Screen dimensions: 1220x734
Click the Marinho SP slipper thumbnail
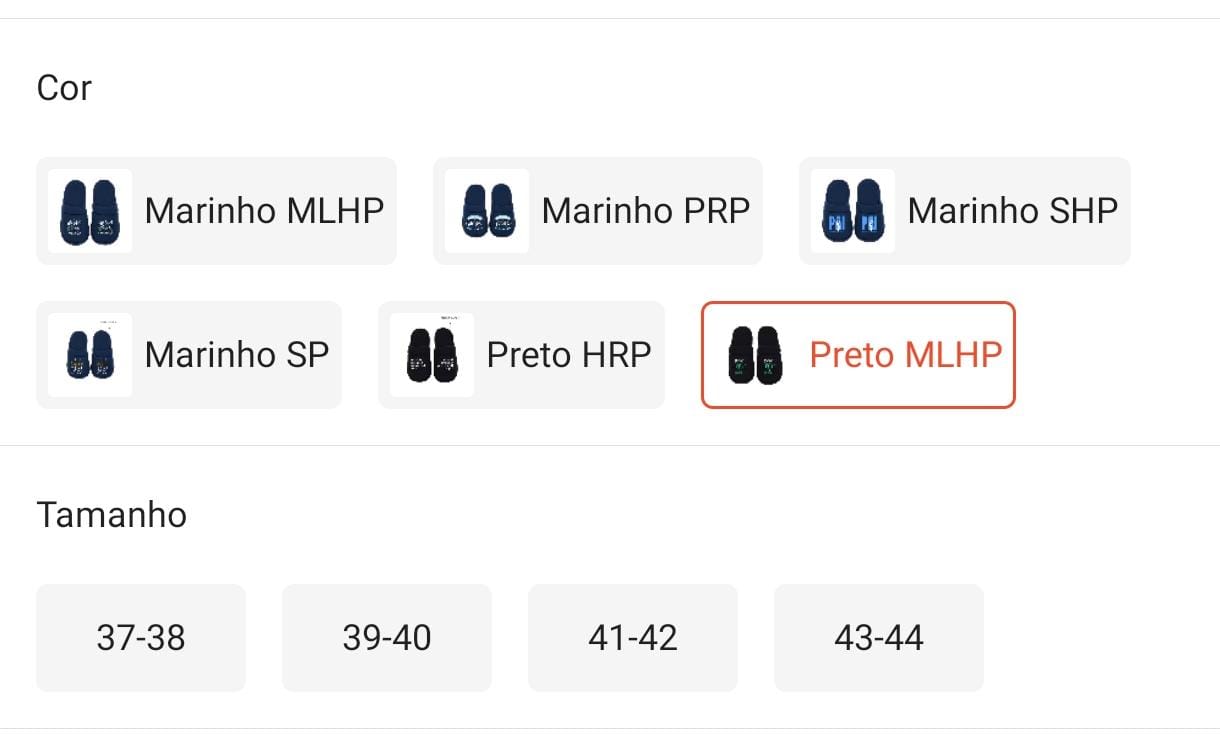point(90,355)
